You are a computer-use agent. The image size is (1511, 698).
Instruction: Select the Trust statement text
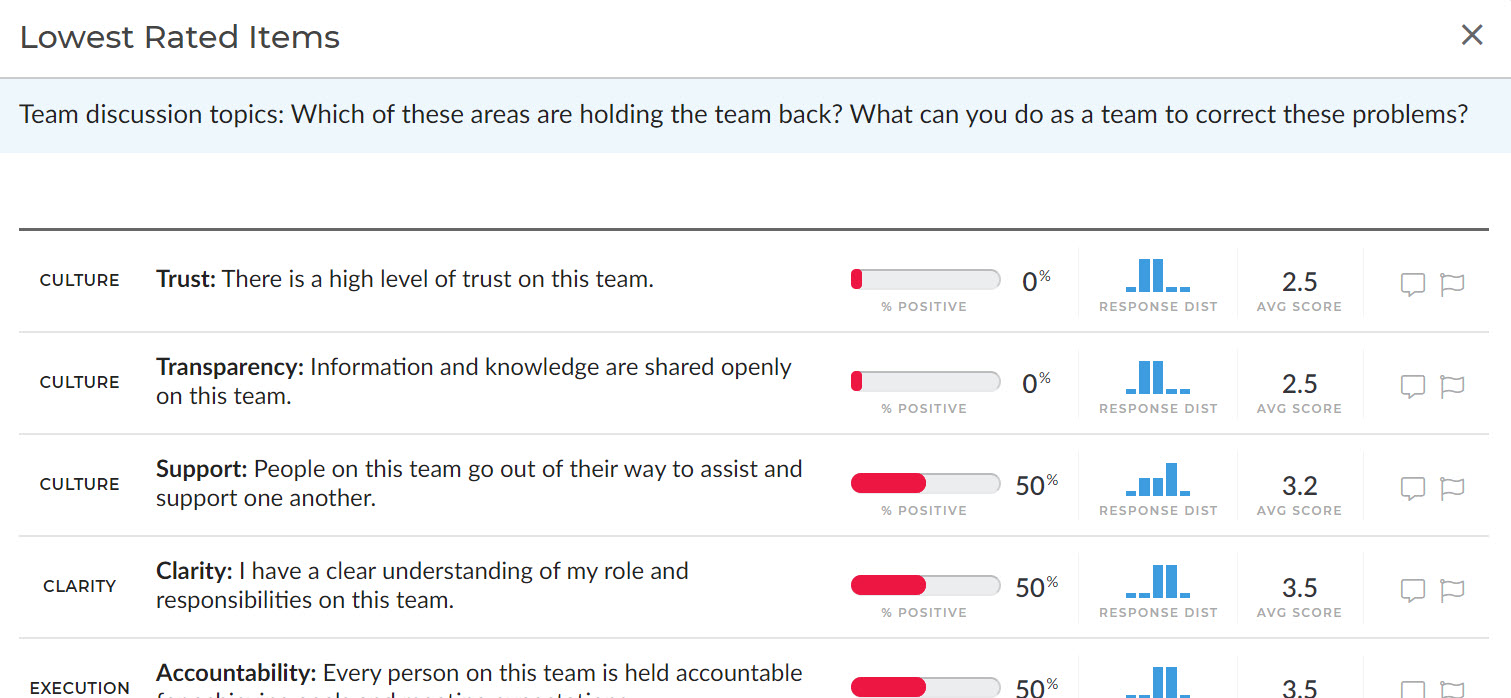tap(437, 279)
